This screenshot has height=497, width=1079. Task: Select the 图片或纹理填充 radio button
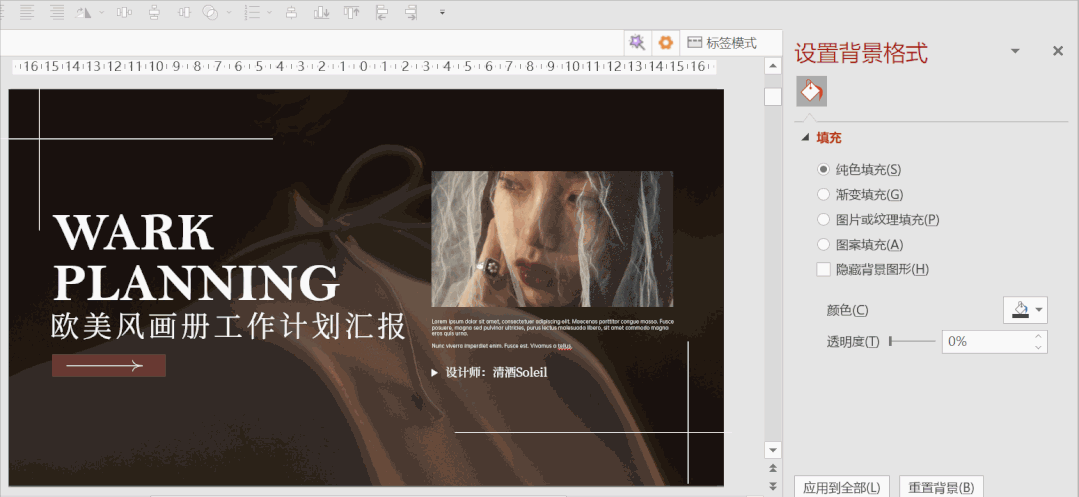[823, 220]
